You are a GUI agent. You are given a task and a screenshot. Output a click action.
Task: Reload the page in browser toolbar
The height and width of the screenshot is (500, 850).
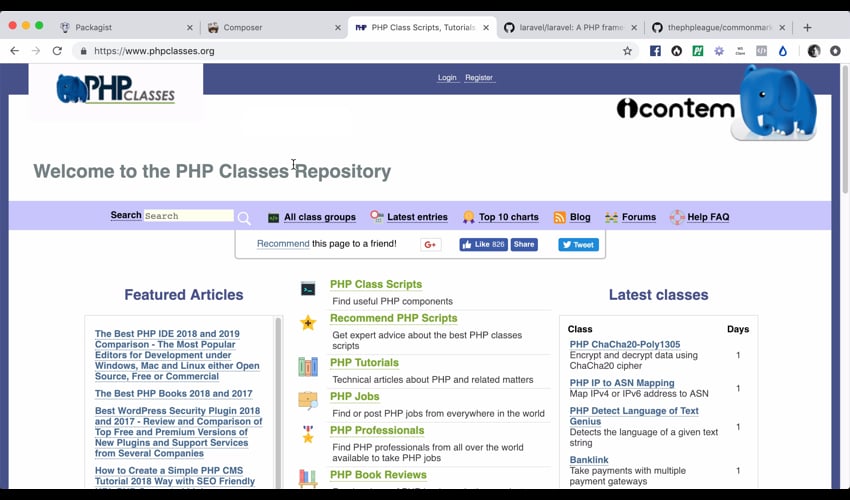pyautogui.click(x=57, y=51)
